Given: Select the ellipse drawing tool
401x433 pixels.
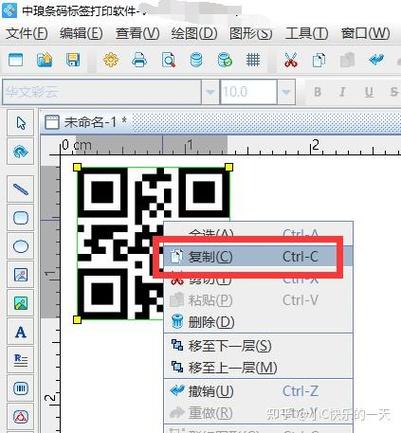Looking at the screenshot, I should pos(21,247).
